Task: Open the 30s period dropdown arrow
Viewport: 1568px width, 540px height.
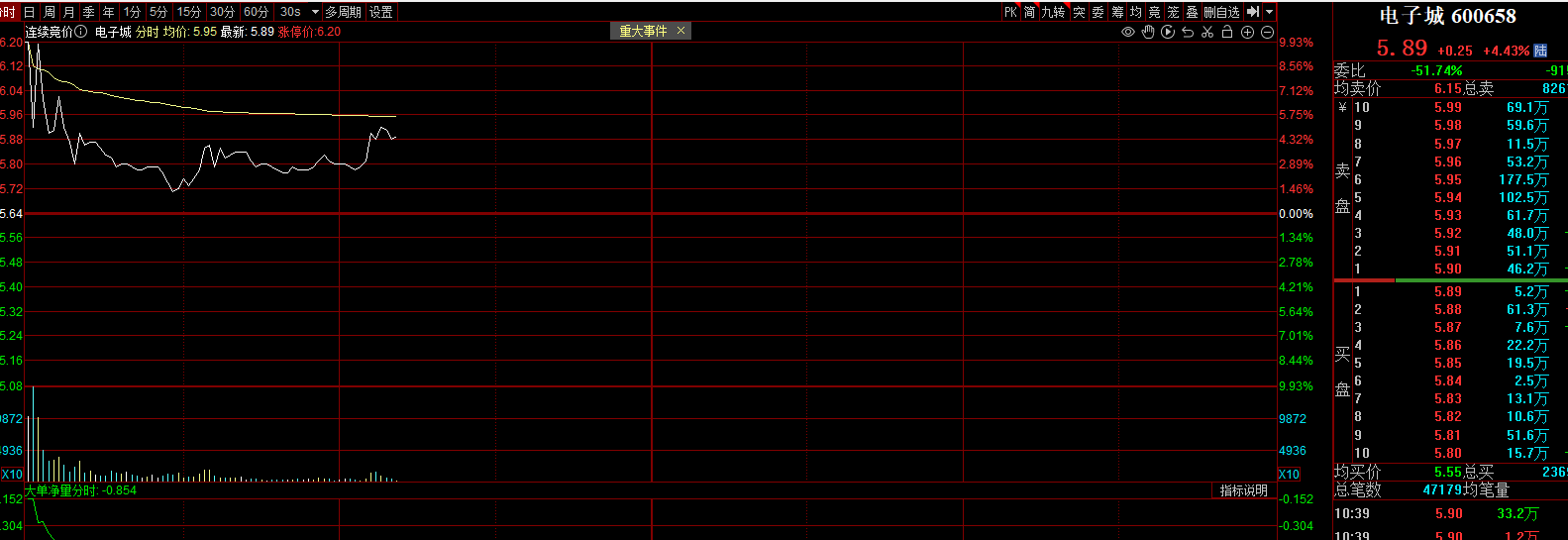Action: click(315, 12)
